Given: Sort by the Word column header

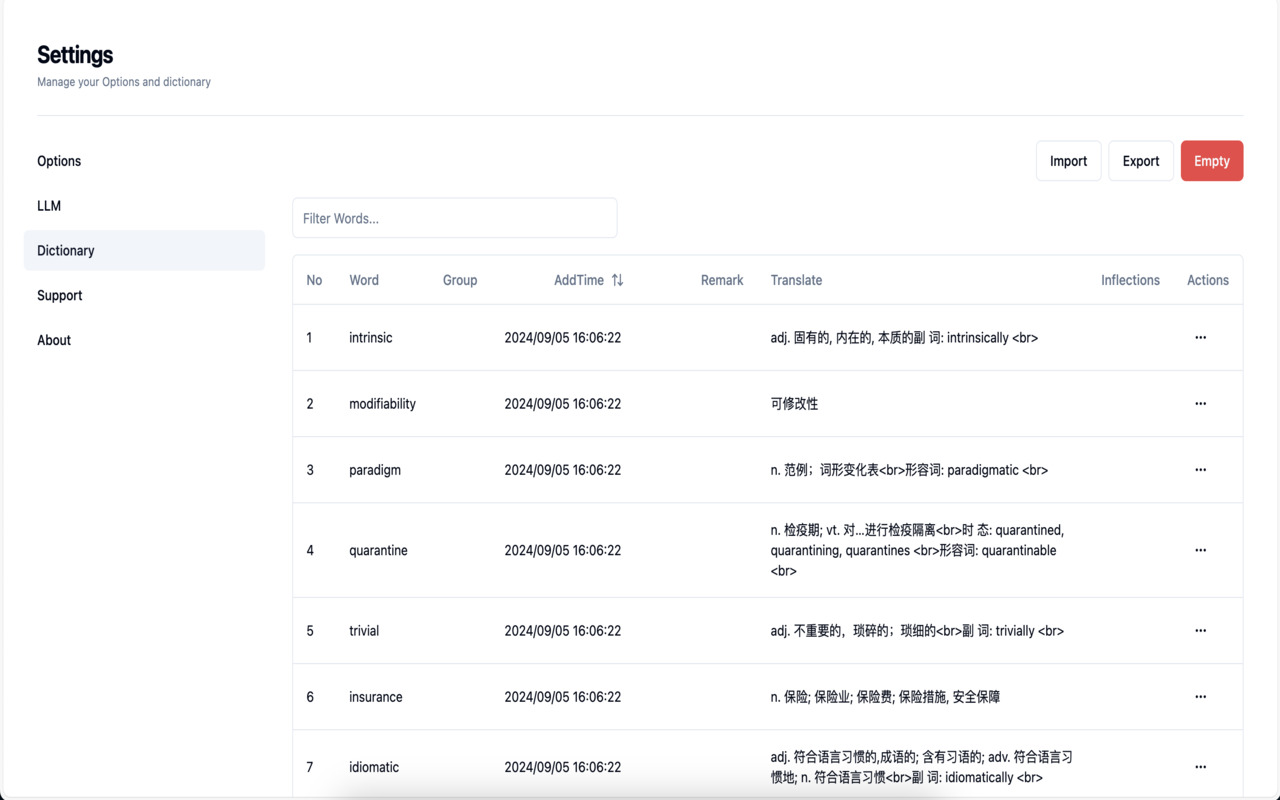Looking at the screenshot, I should pyautogui.click(x=363, y=280).
